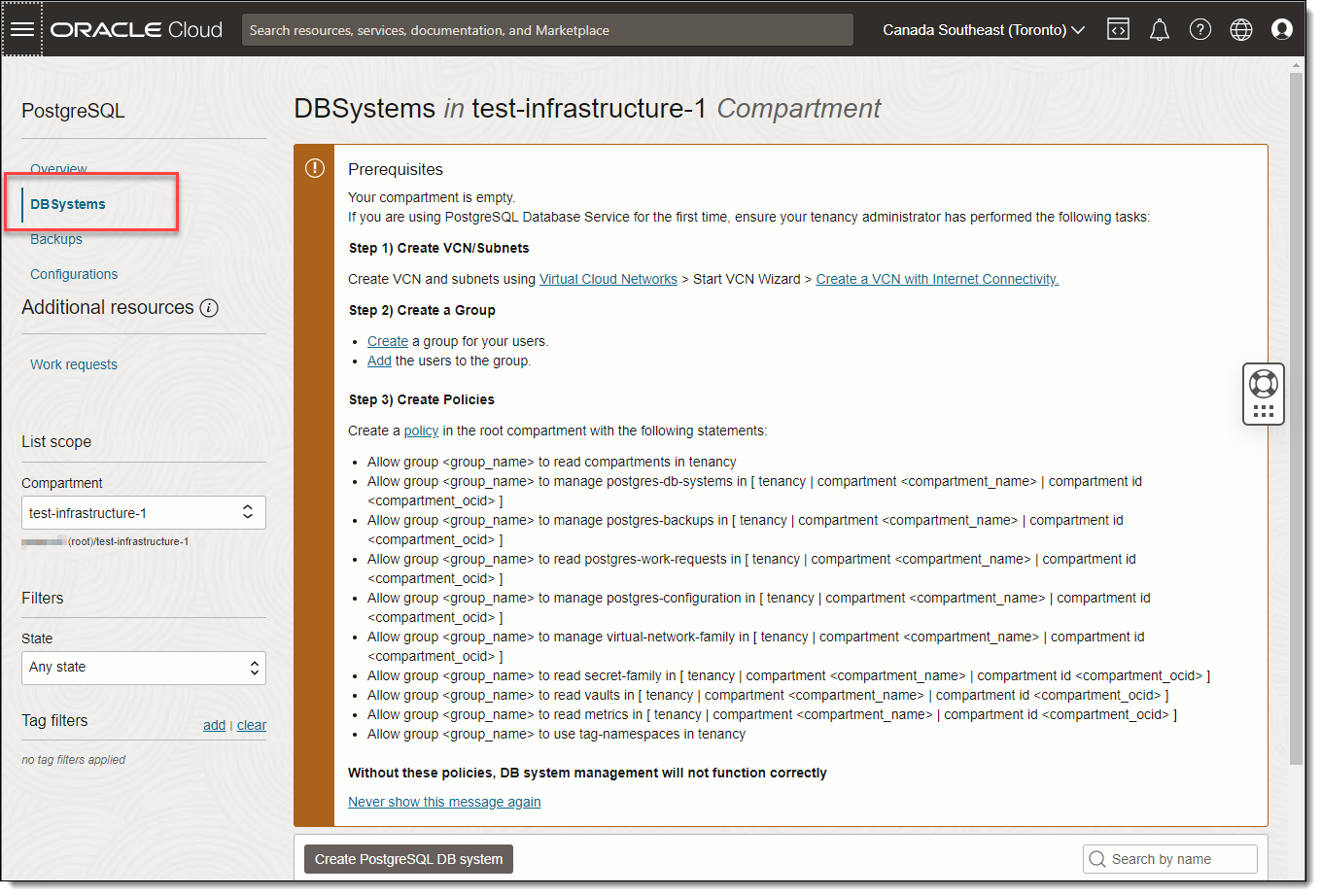
Task: Click the scroll-up arrow of the page scrollbar
Action: 1297,65
